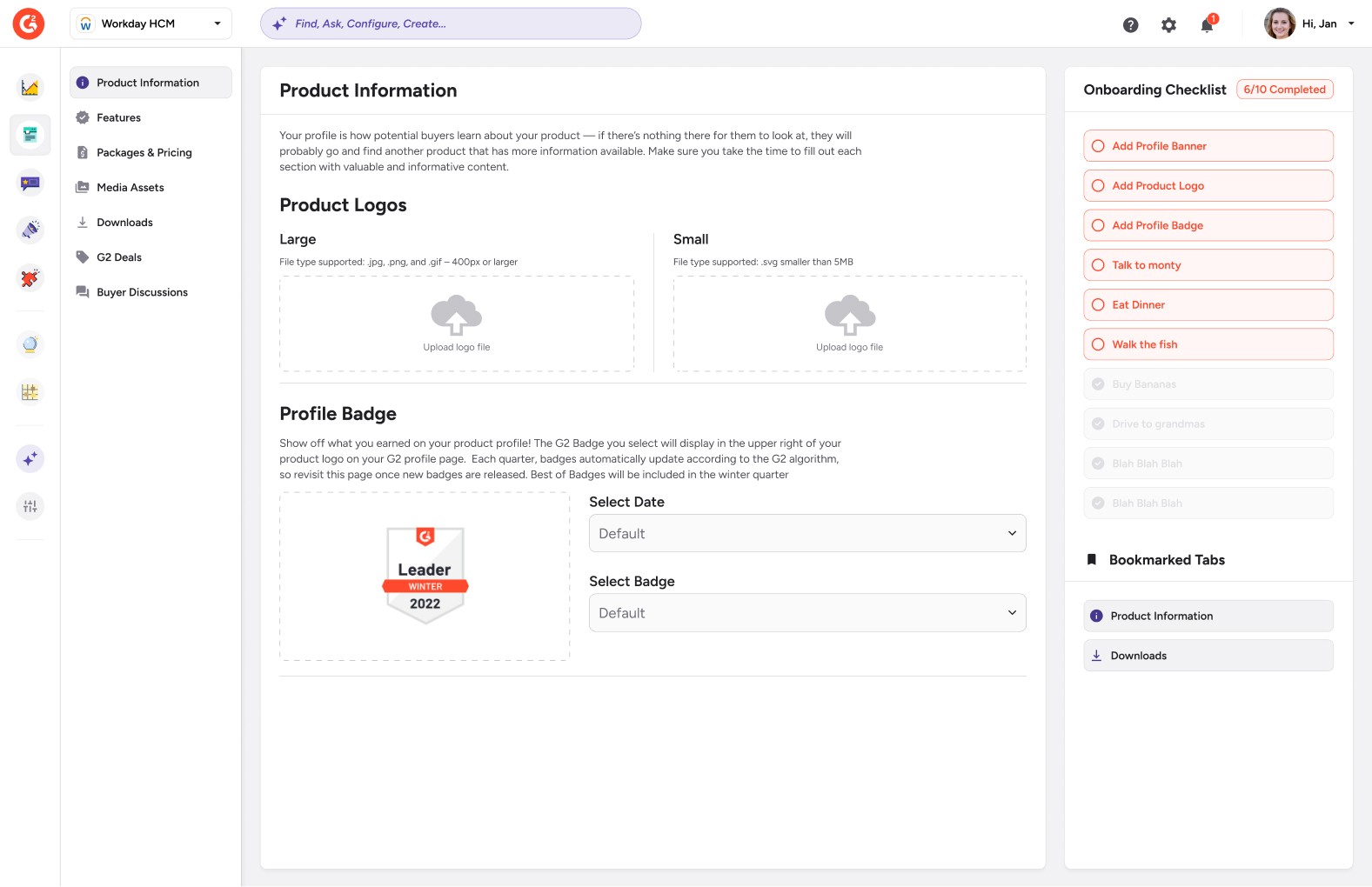Open the Workday HCM product dropdown
Viewport: 1372px width, 887px height.
151,23
